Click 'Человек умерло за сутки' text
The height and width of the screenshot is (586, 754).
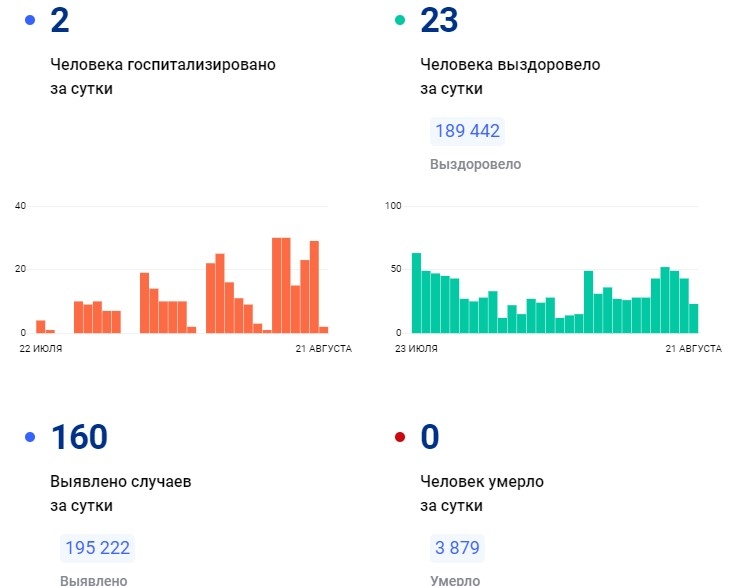point(482,493)
